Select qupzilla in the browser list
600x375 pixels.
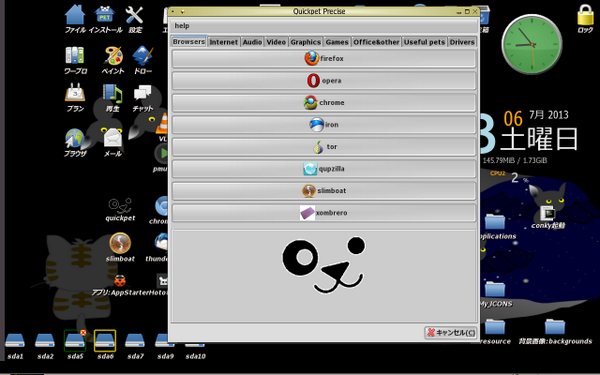click(x=324, y=169)
